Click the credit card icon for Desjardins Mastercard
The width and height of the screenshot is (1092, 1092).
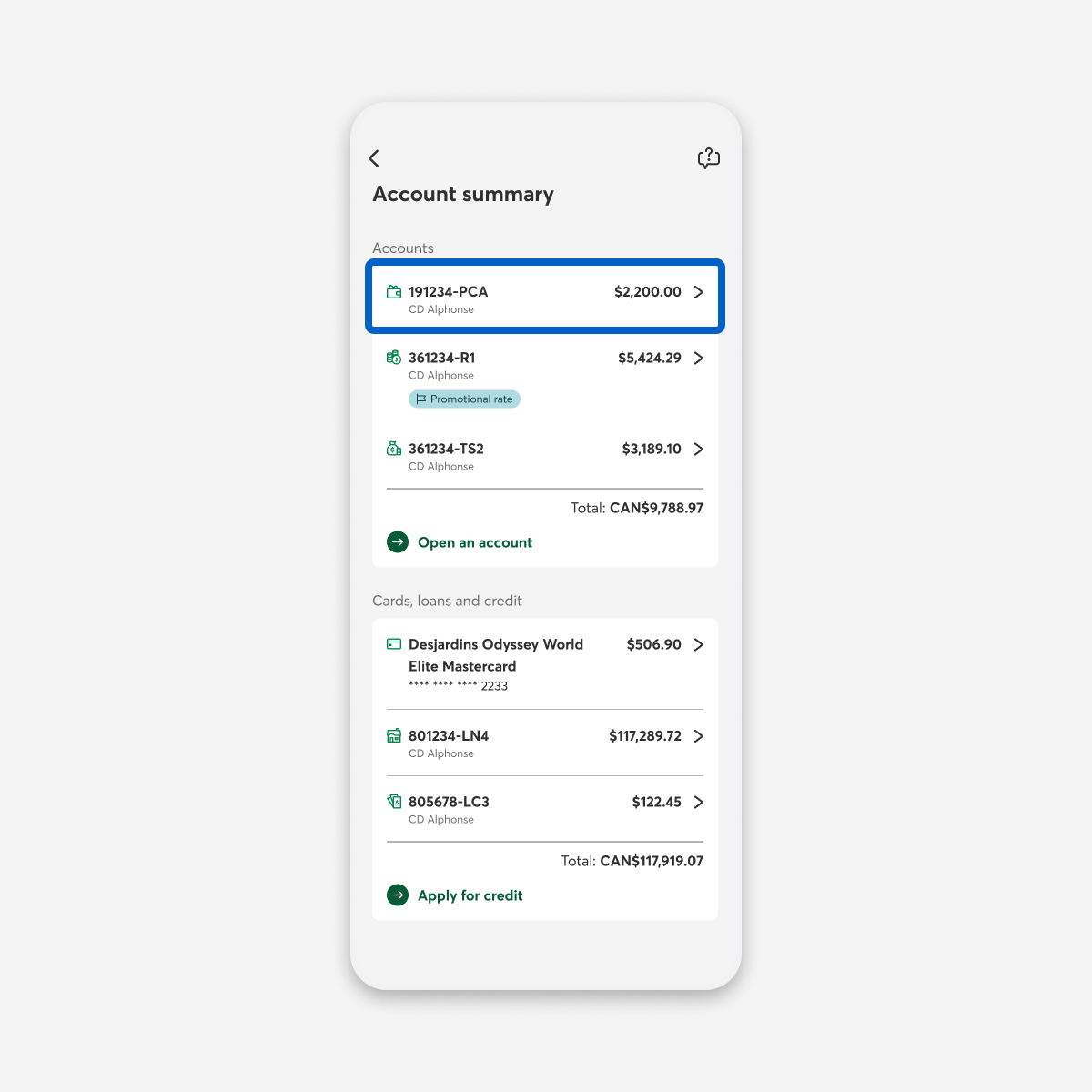click(x=394, y=644)
